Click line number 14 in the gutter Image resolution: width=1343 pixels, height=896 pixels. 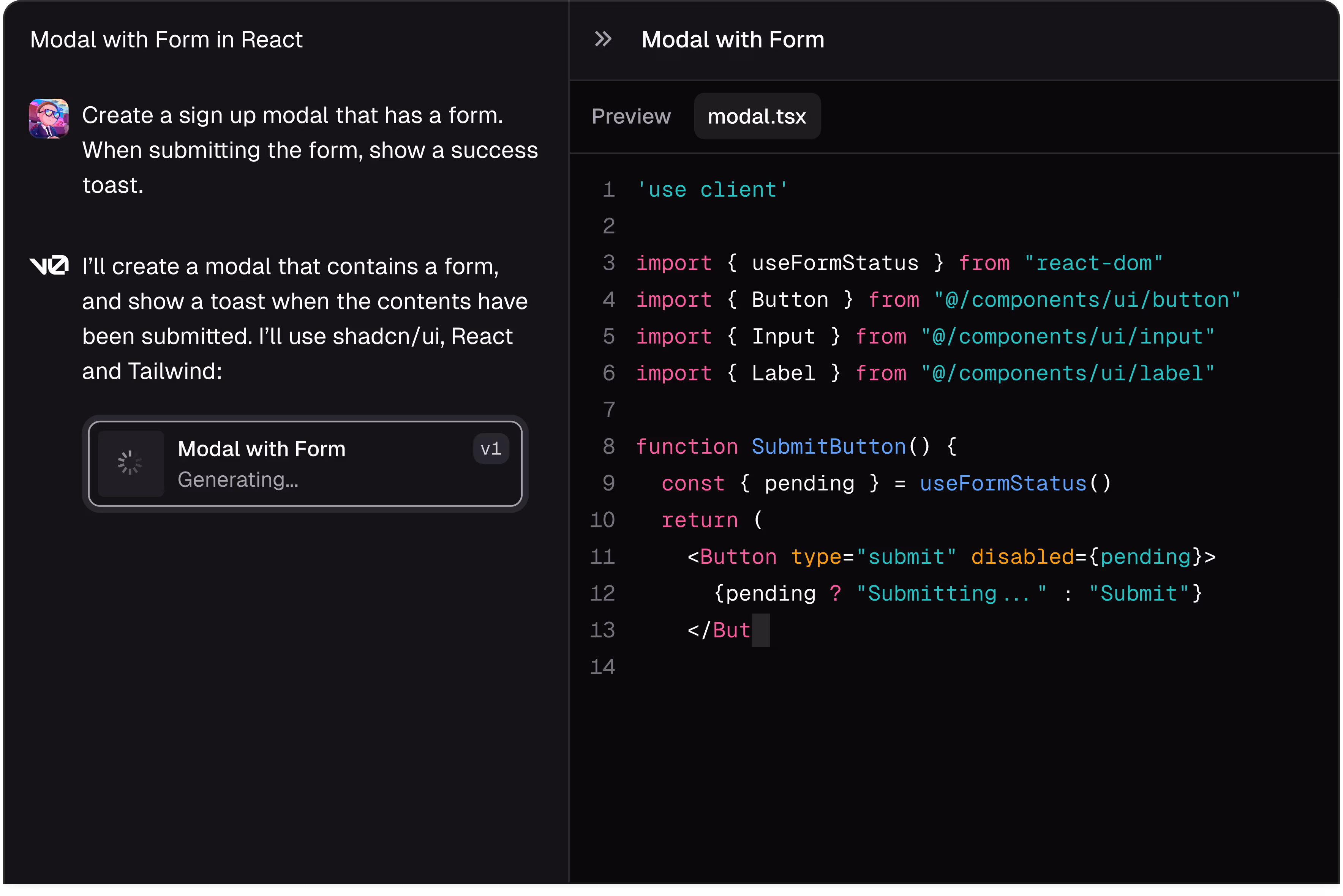coord(602,667)
